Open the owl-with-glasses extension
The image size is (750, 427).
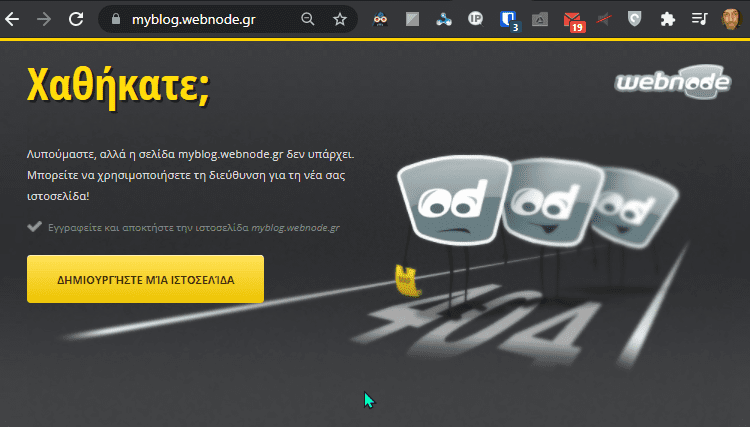[380, 19]
